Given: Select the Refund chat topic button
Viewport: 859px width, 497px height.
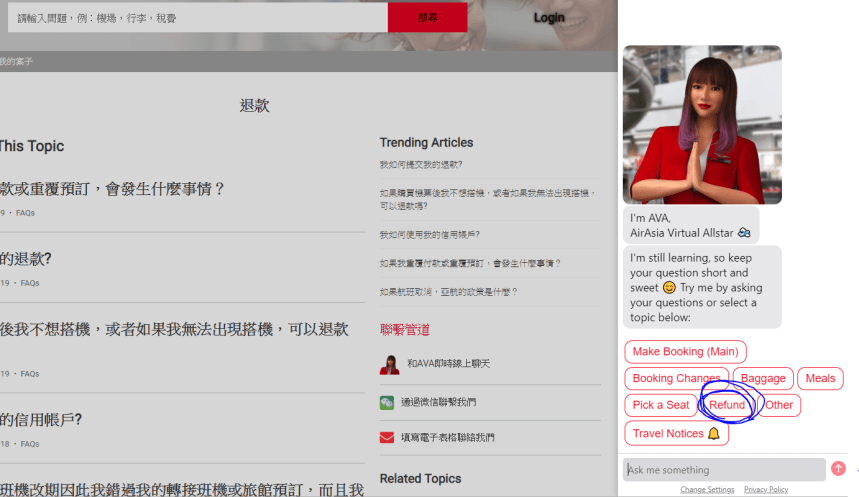Looking at the screenshot, I should pyautogui.click(x=727, y=405).
